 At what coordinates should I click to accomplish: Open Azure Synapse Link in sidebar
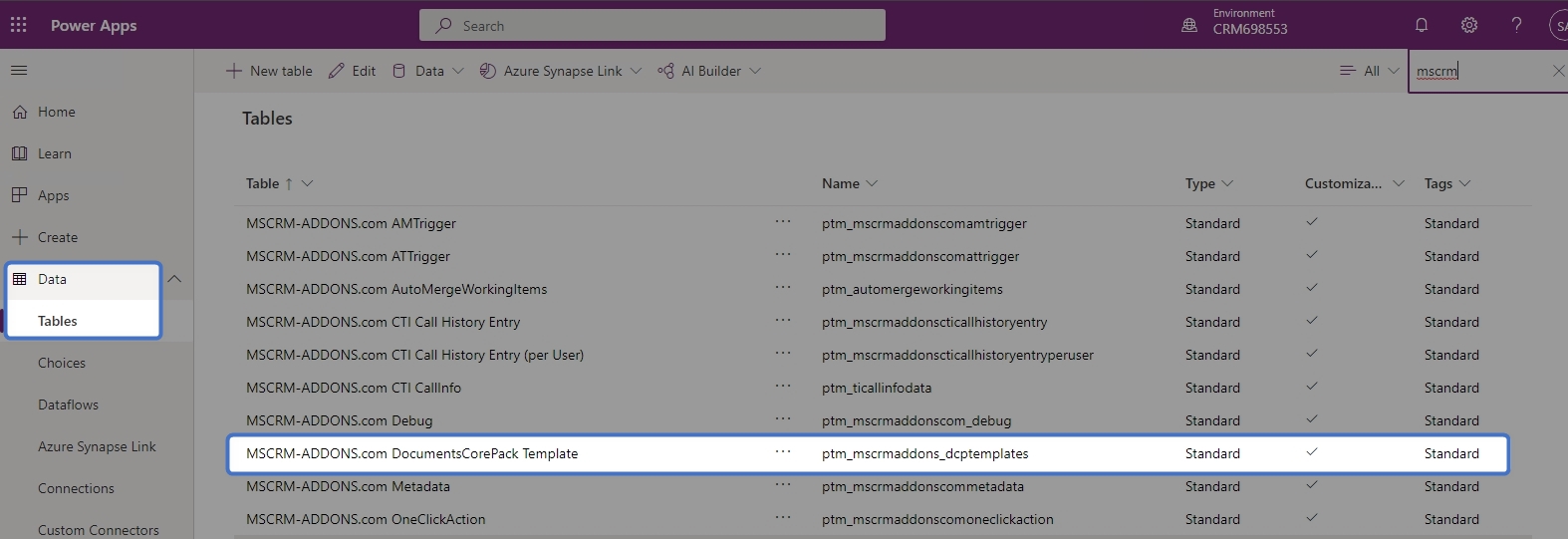[x=97, y=446]
